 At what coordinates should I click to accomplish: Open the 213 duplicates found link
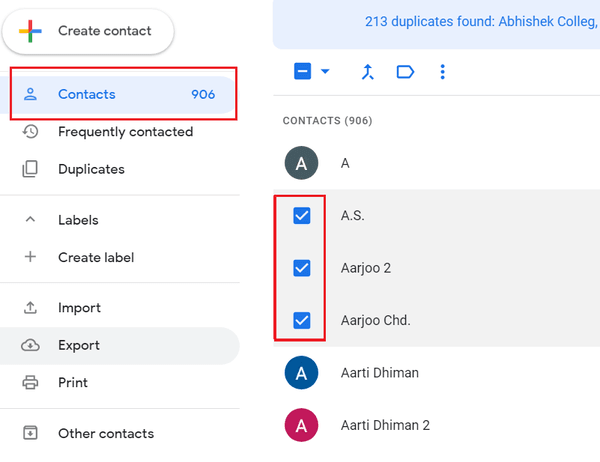[482, 22]
